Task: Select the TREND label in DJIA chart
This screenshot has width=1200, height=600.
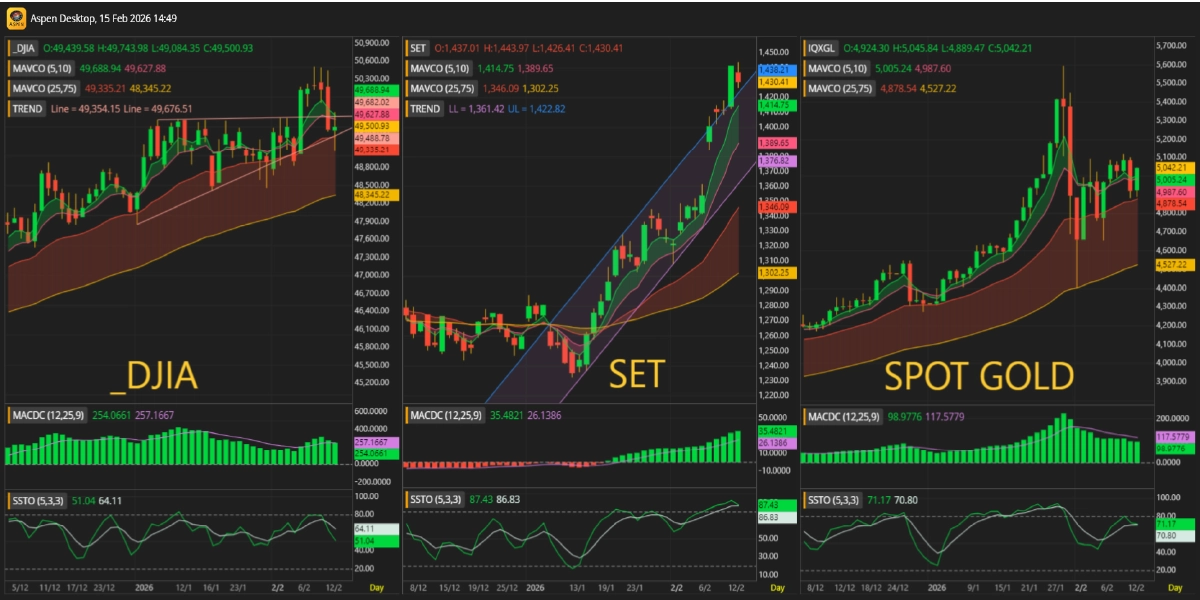Action: 27,109
